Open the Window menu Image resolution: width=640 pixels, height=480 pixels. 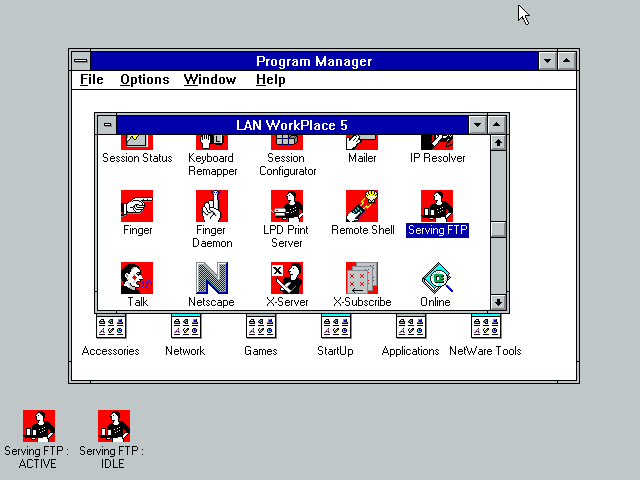210,80
